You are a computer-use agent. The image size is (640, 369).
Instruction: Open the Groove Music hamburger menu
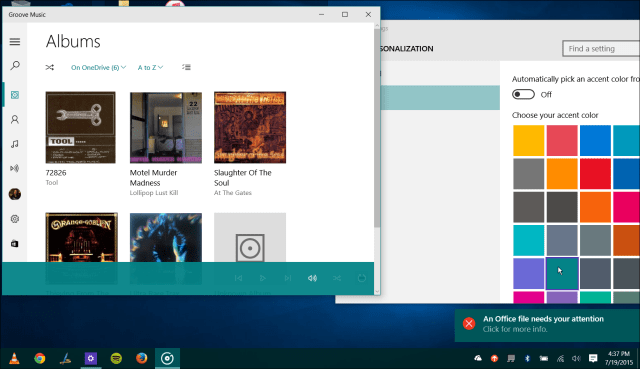15,42
